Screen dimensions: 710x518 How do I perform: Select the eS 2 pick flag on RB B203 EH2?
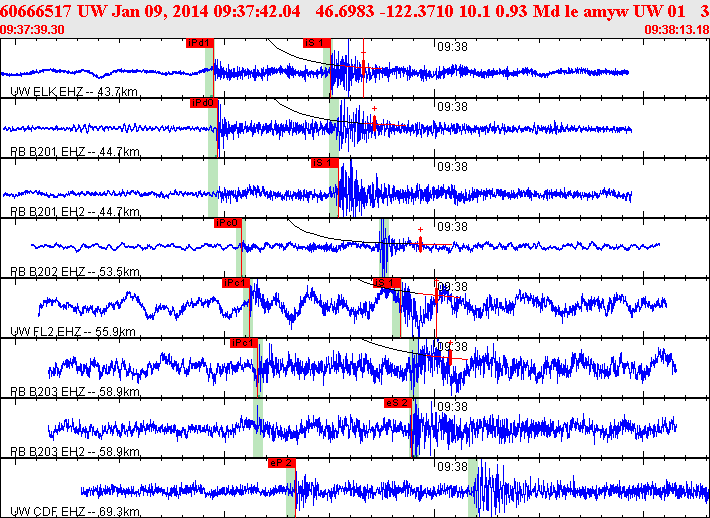[398, 403]
